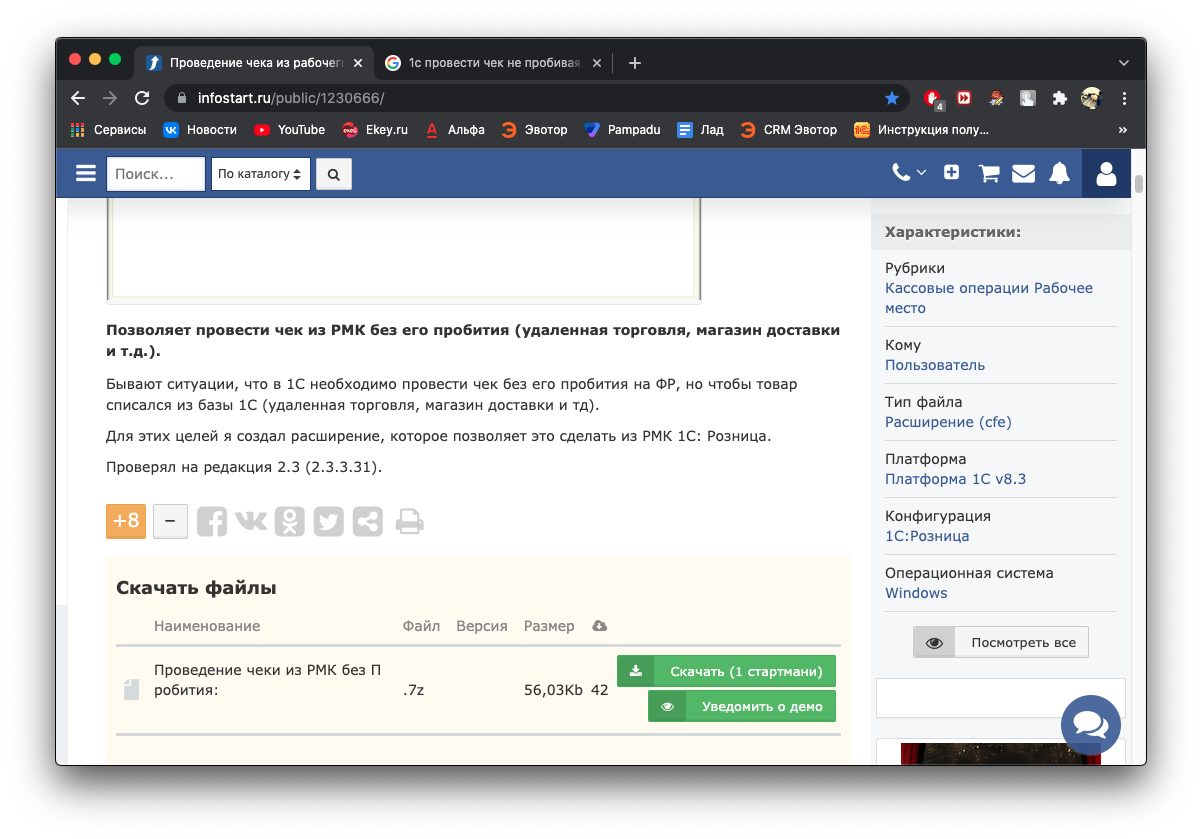This screenshot has width=1202, height=839.
Task: Open the CRM Эвотор bookmark
Action: (789, 129)
